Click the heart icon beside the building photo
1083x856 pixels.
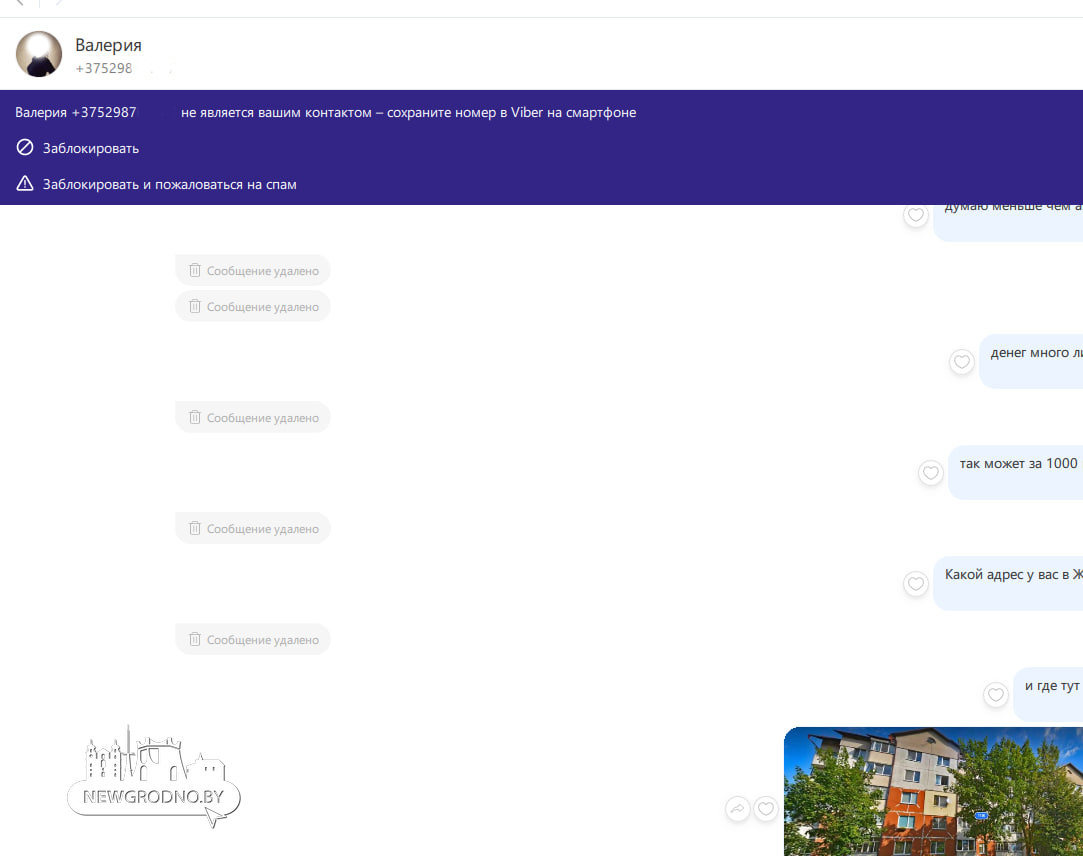pos(766,809)
